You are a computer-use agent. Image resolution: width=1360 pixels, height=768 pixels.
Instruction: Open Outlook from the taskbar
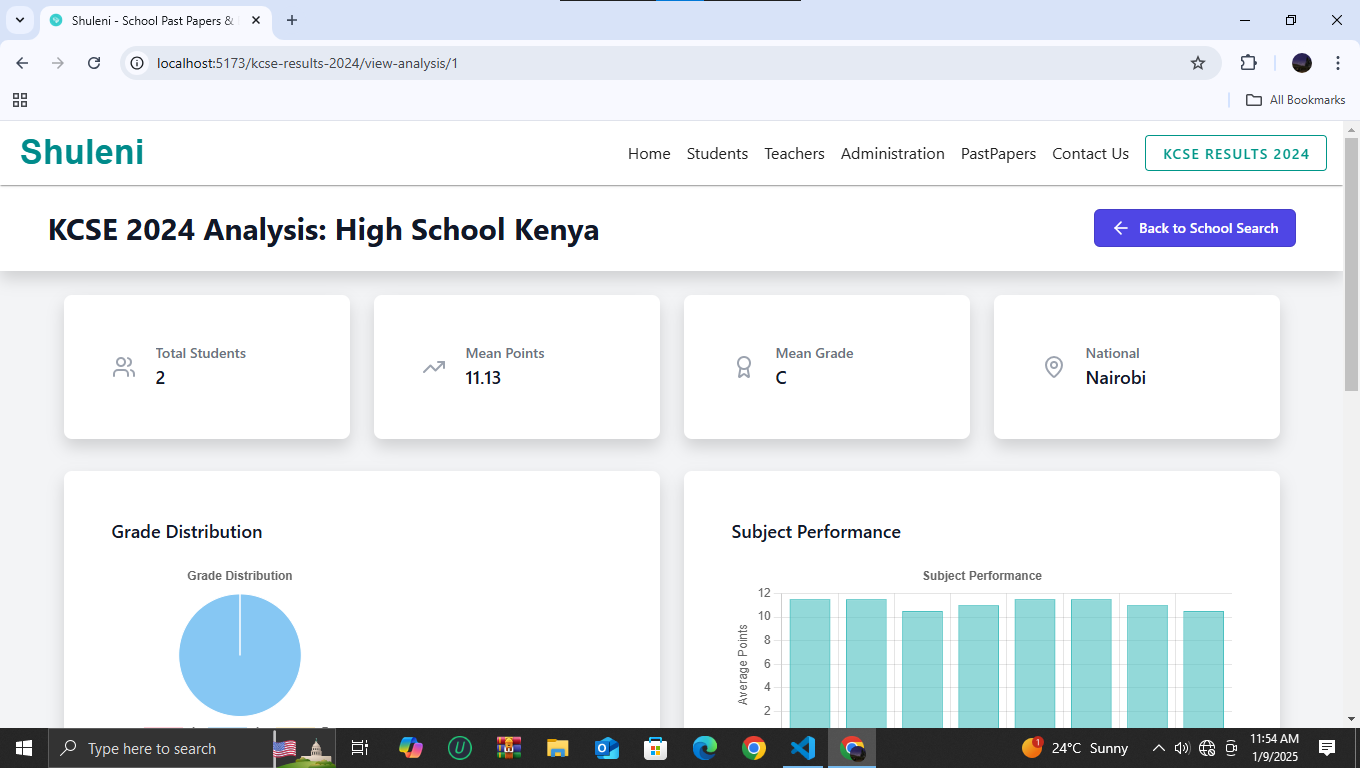click(x=607, y=748)
